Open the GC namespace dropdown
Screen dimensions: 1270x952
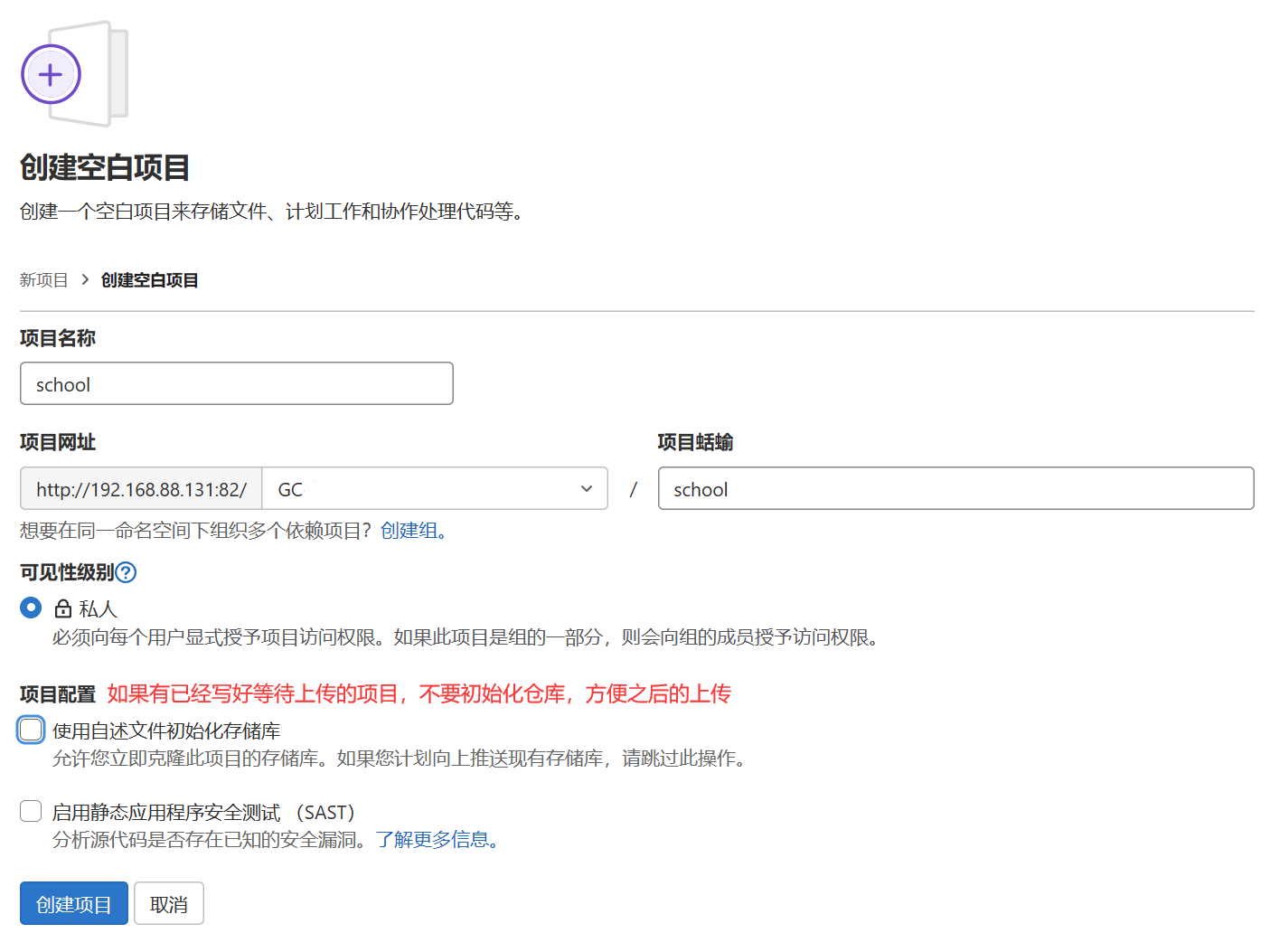[435, 489]
